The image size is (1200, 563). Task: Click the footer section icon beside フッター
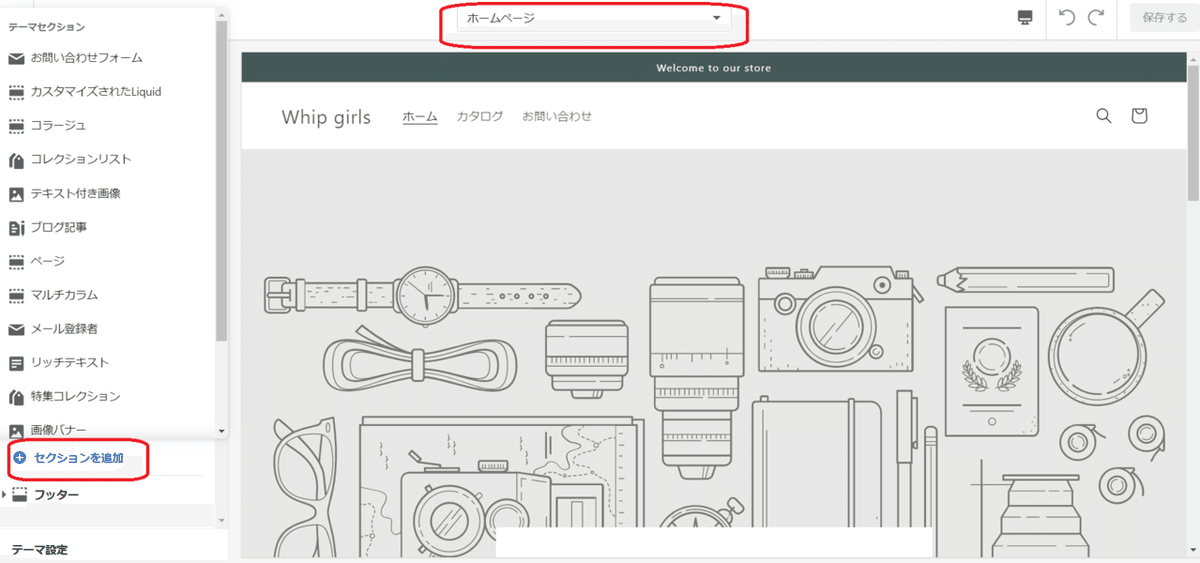click(x=20, y=495)
